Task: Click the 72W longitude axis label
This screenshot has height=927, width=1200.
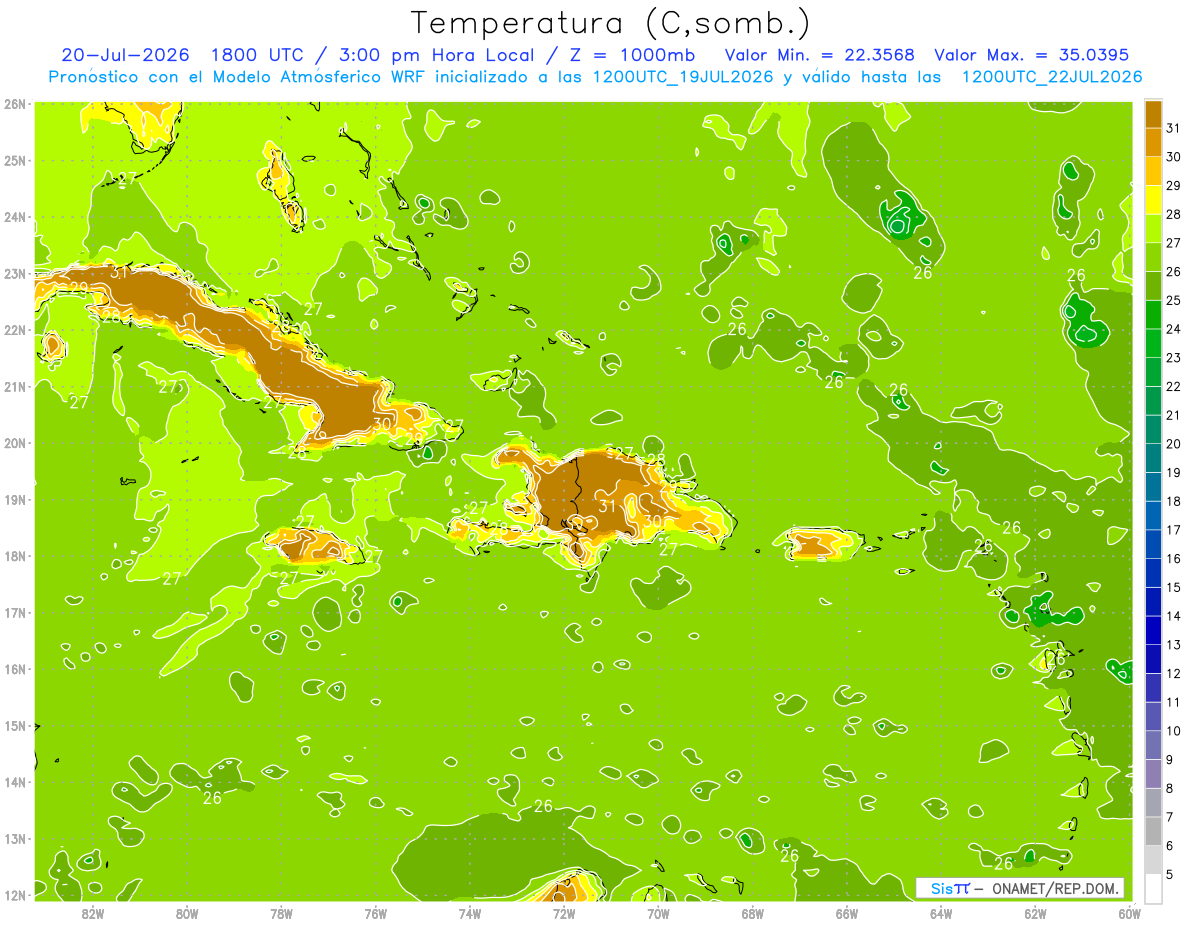Action: click(563, 912)
